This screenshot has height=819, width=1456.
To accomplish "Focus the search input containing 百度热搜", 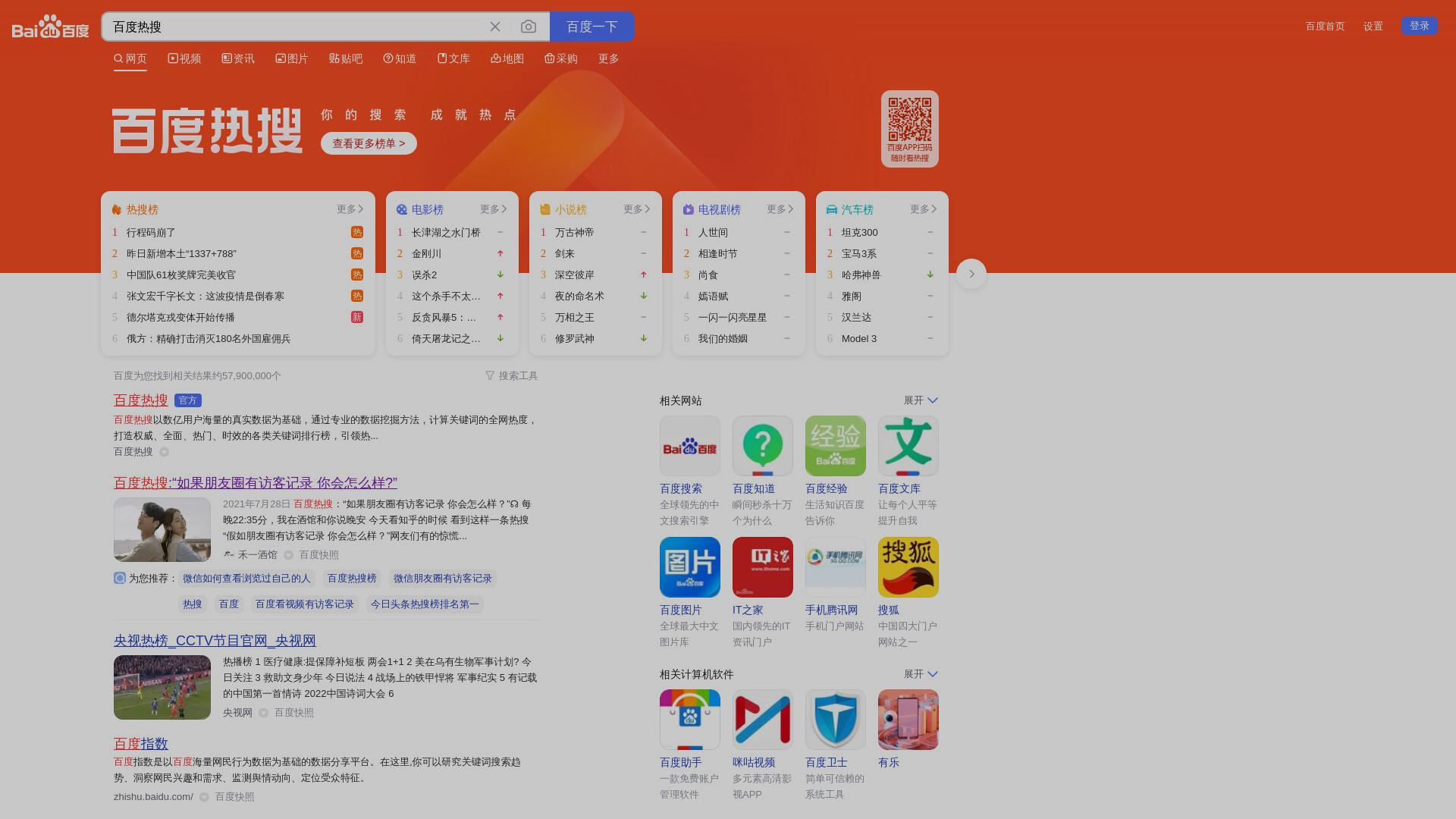I will pos(296,27).
